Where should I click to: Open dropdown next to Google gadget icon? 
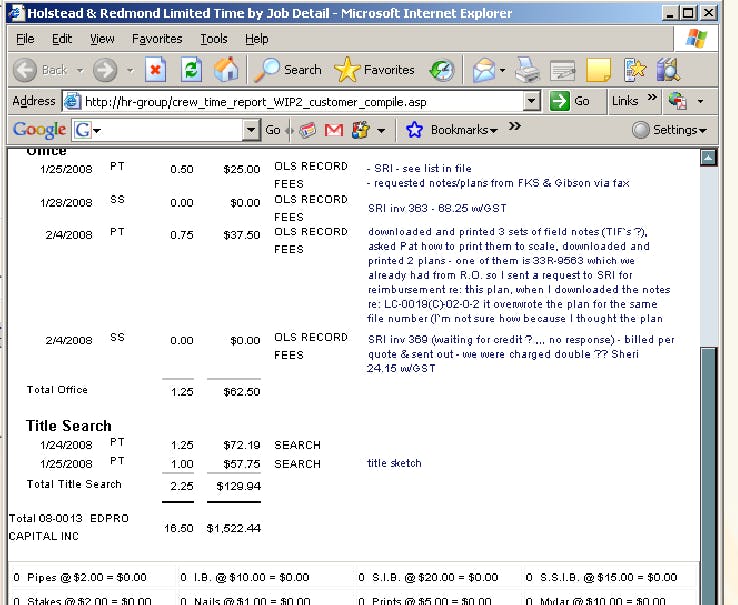[x=381, y=130]
